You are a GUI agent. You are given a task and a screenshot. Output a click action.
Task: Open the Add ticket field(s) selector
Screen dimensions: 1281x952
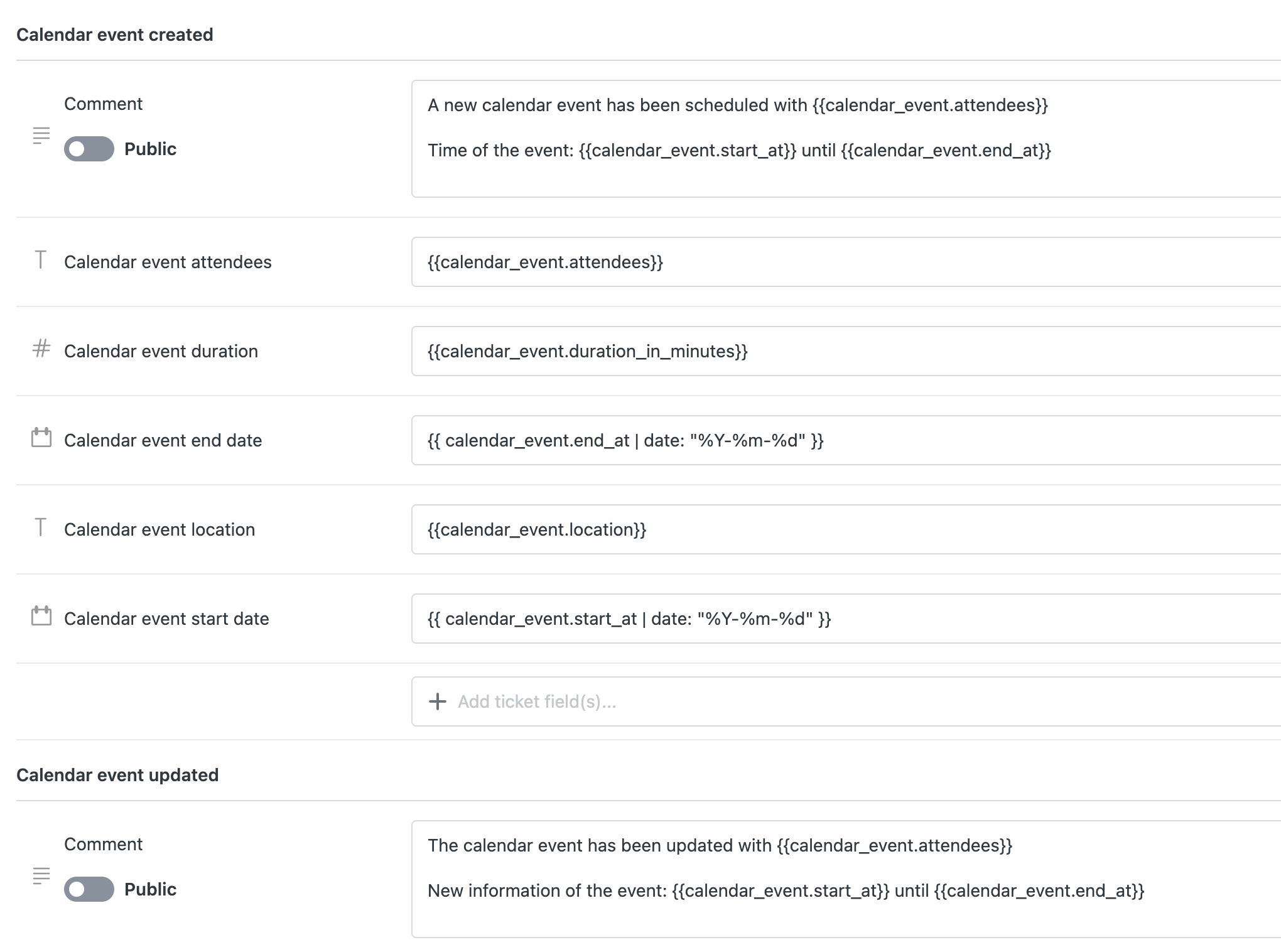click(846, 701)
